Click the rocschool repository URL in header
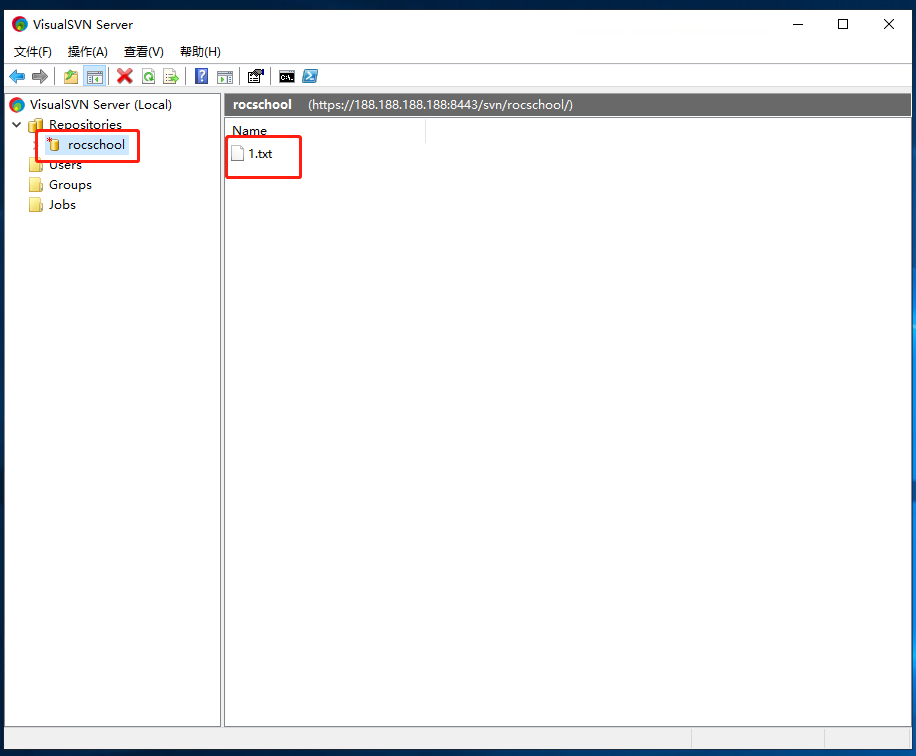916x756 pixels. pos(440,105)
